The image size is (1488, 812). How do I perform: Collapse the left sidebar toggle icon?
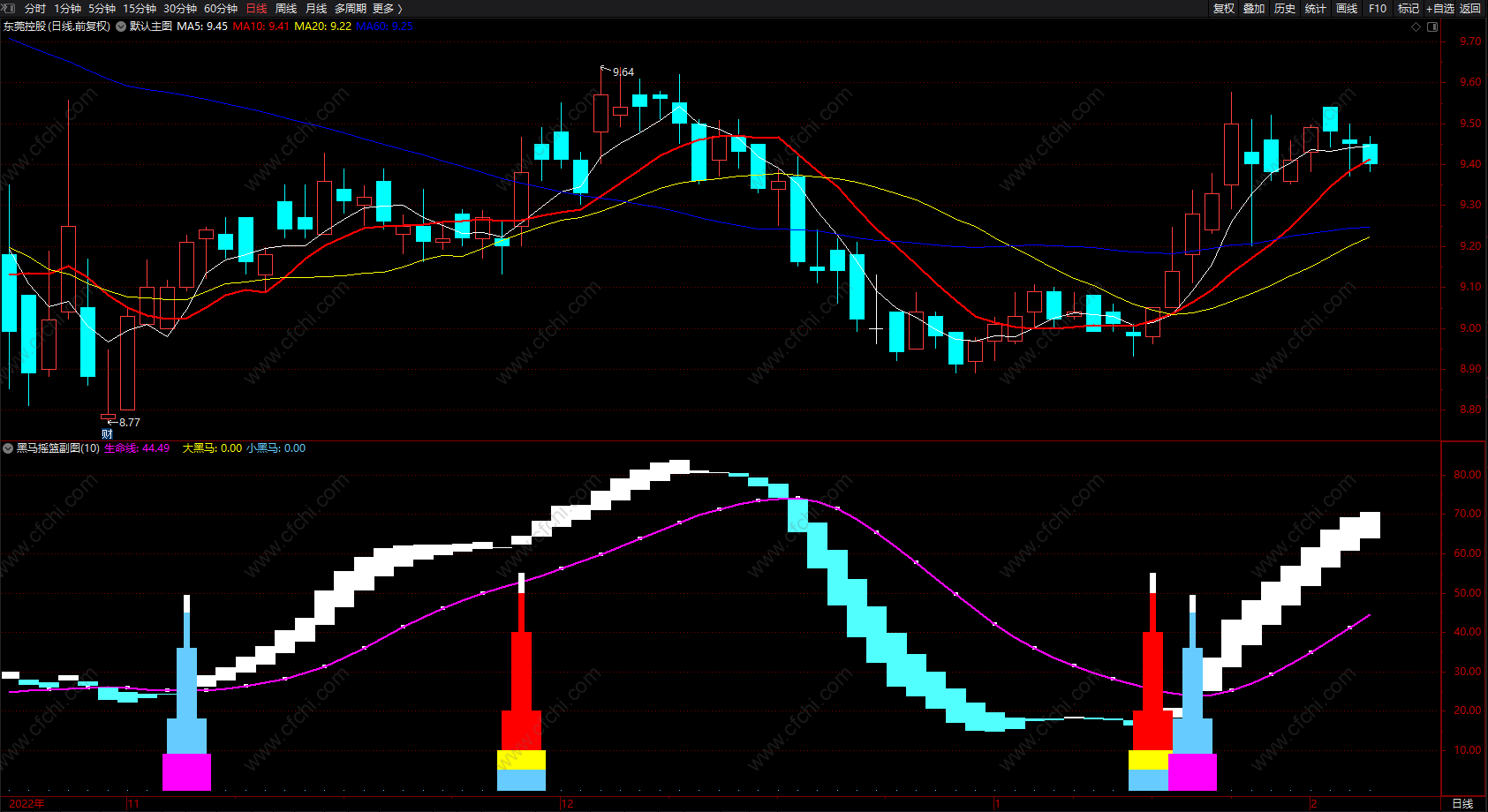10,8
